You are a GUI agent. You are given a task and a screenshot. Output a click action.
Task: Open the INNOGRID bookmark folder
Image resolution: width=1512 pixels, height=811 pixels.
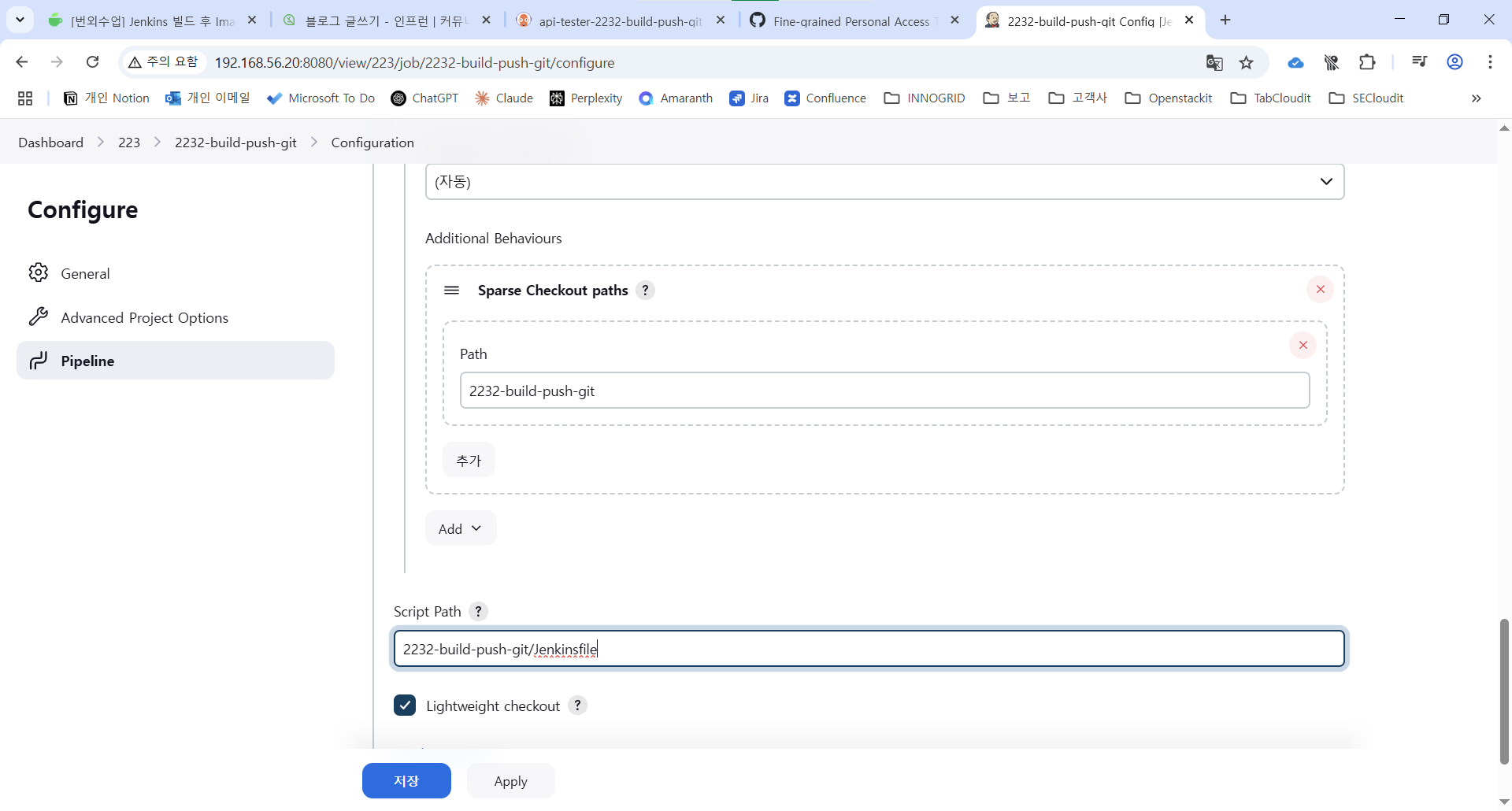925,98
